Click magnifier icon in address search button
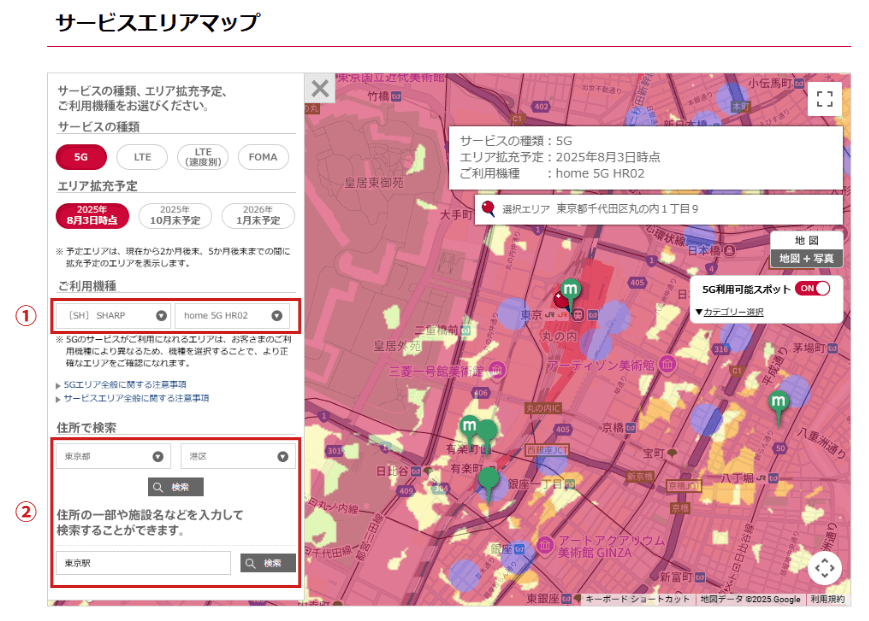This screenshot has height=621, width=869. tap(158, 487)
